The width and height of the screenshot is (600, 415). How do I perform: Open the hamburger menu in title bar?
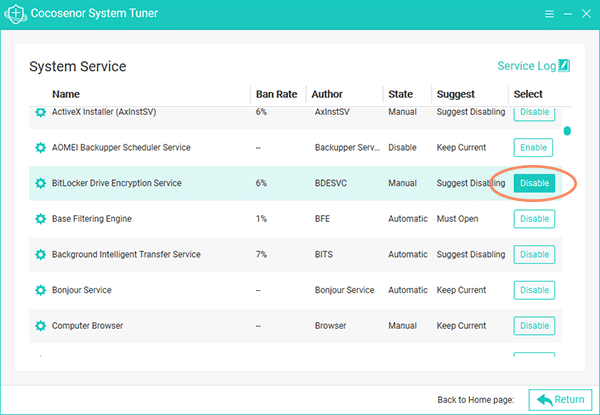pos(549,14)
